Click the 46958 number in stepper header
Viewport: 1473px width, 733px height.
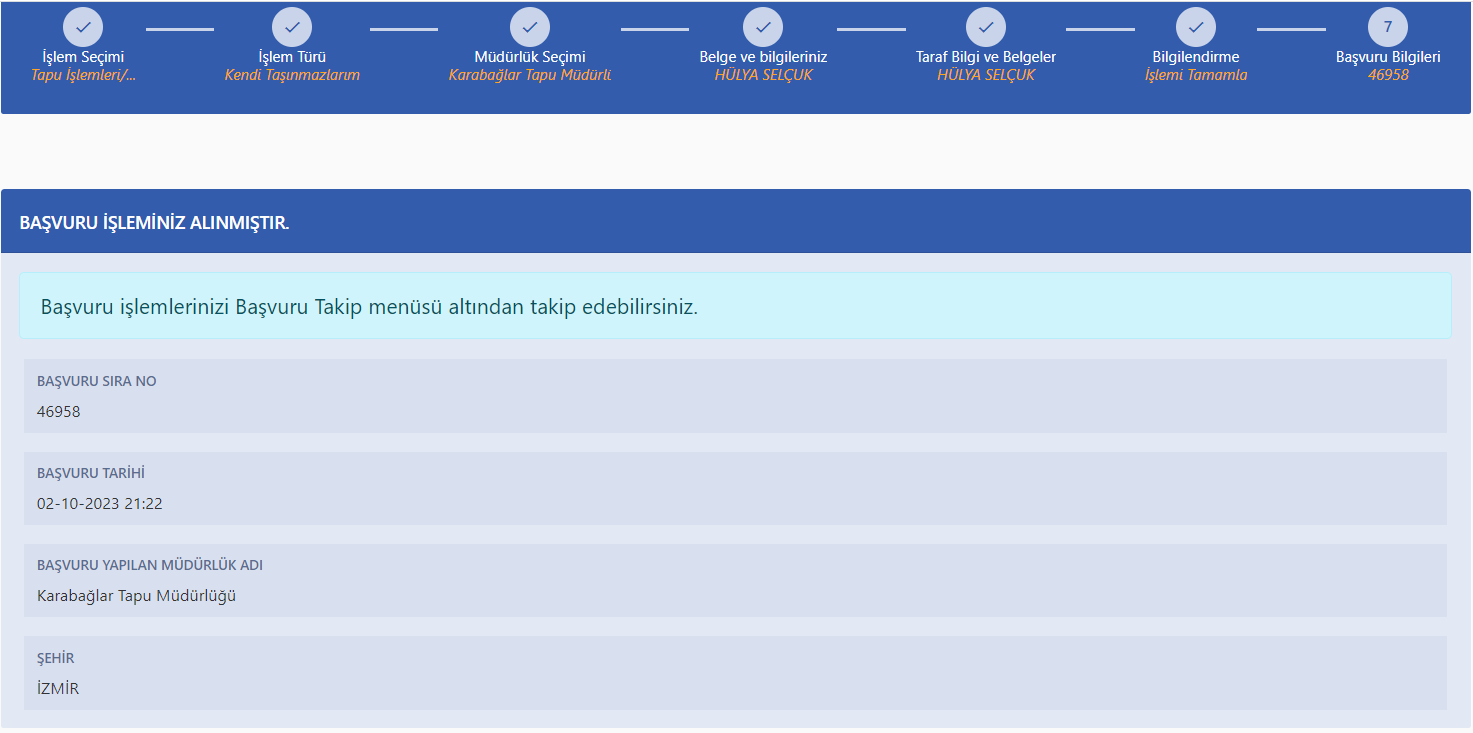(1388, 75)
